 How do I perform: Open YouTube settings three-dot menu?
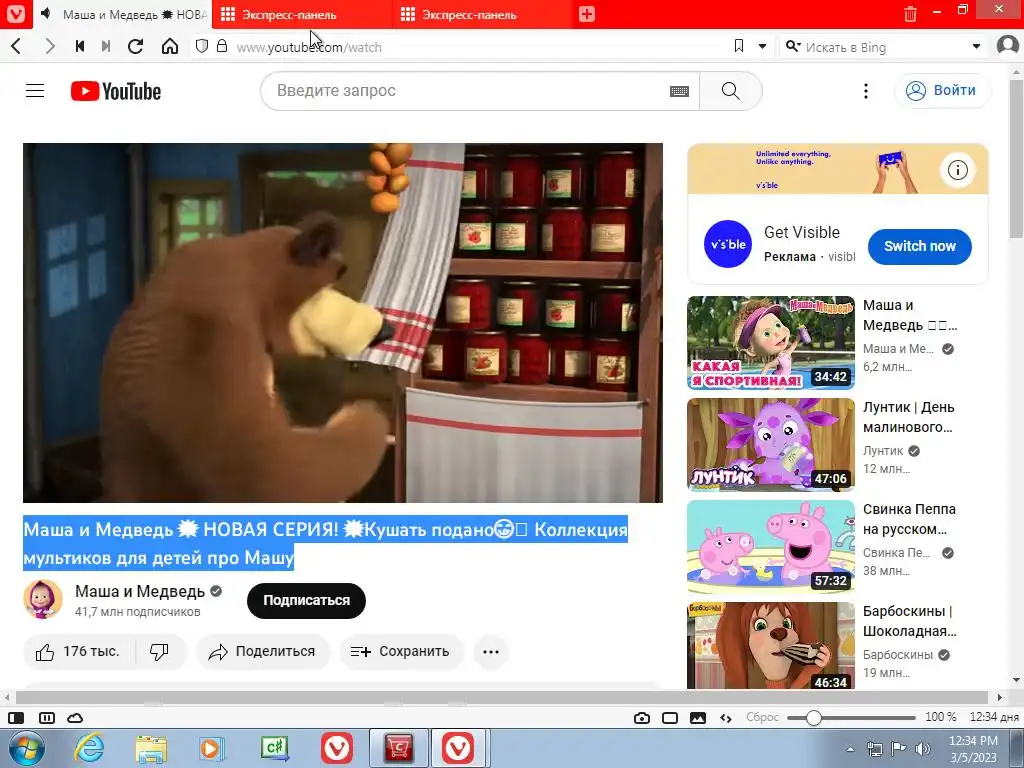[866, 91]
